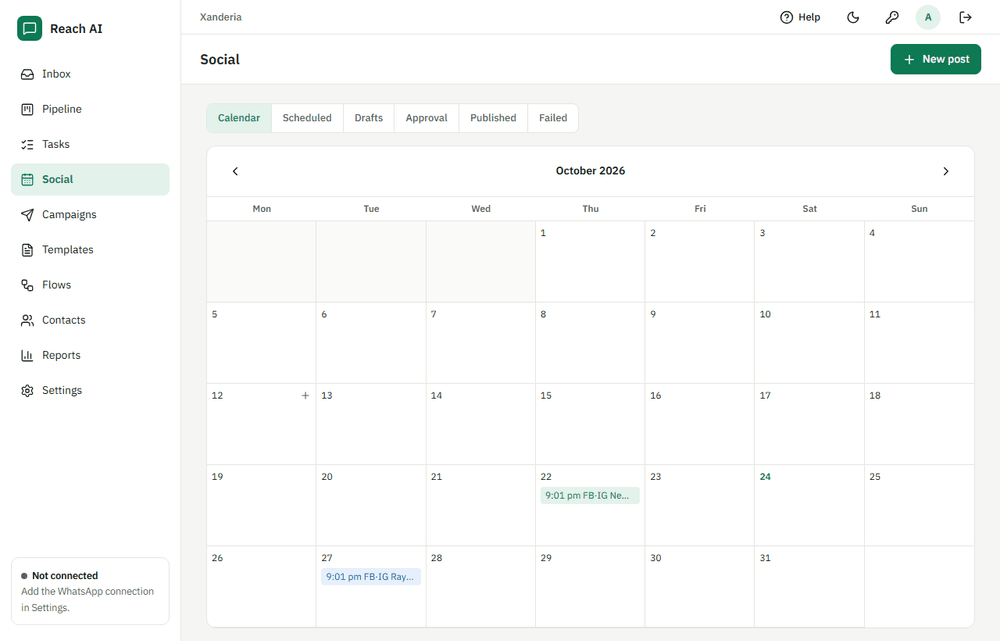Open the Drafts tab

369,118
